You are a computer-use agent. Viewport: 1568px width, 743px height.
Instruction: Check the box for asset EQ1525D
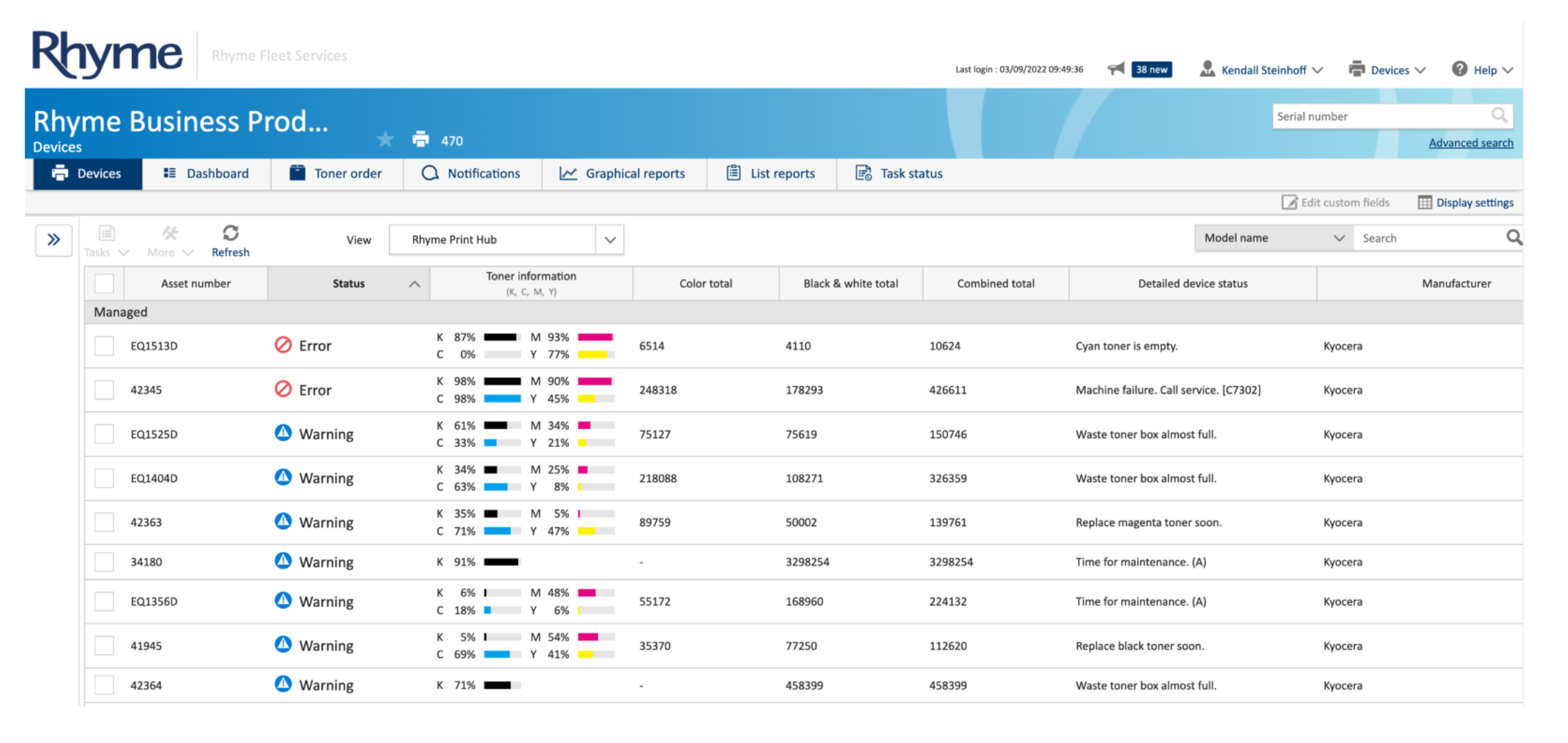pyautogui.click(x=104, y=434)
